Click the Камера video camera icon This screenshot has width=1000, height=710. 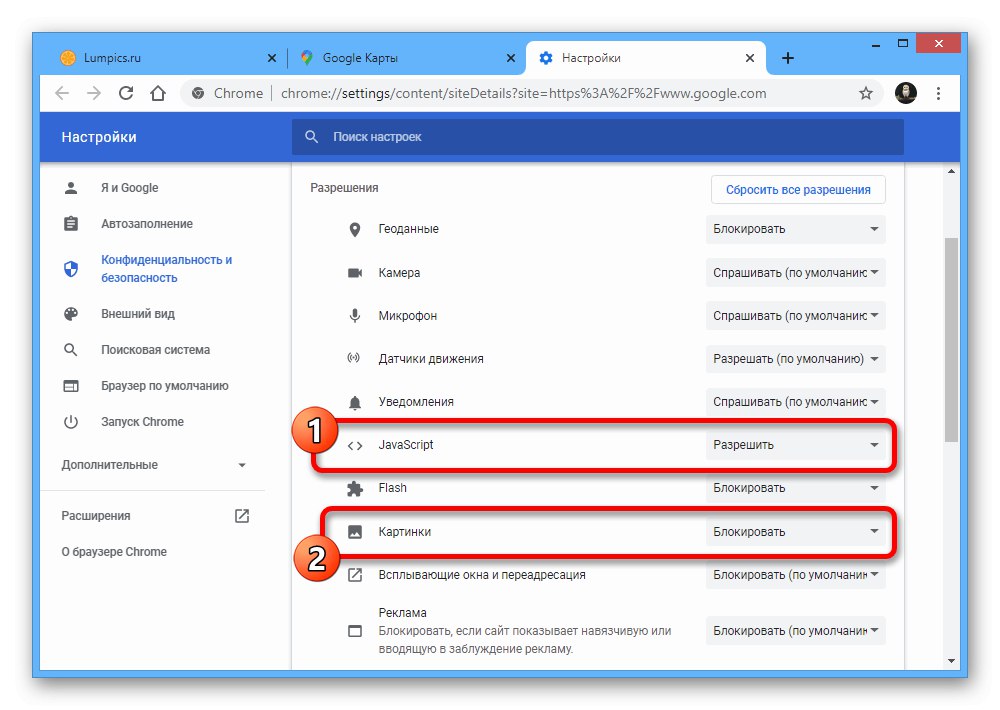355,272
